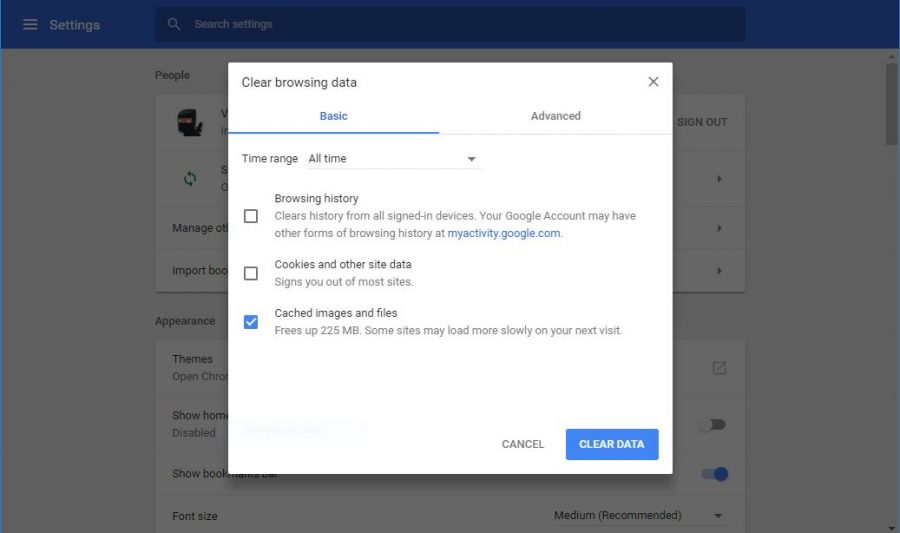Open Themes external link icon

719,368
